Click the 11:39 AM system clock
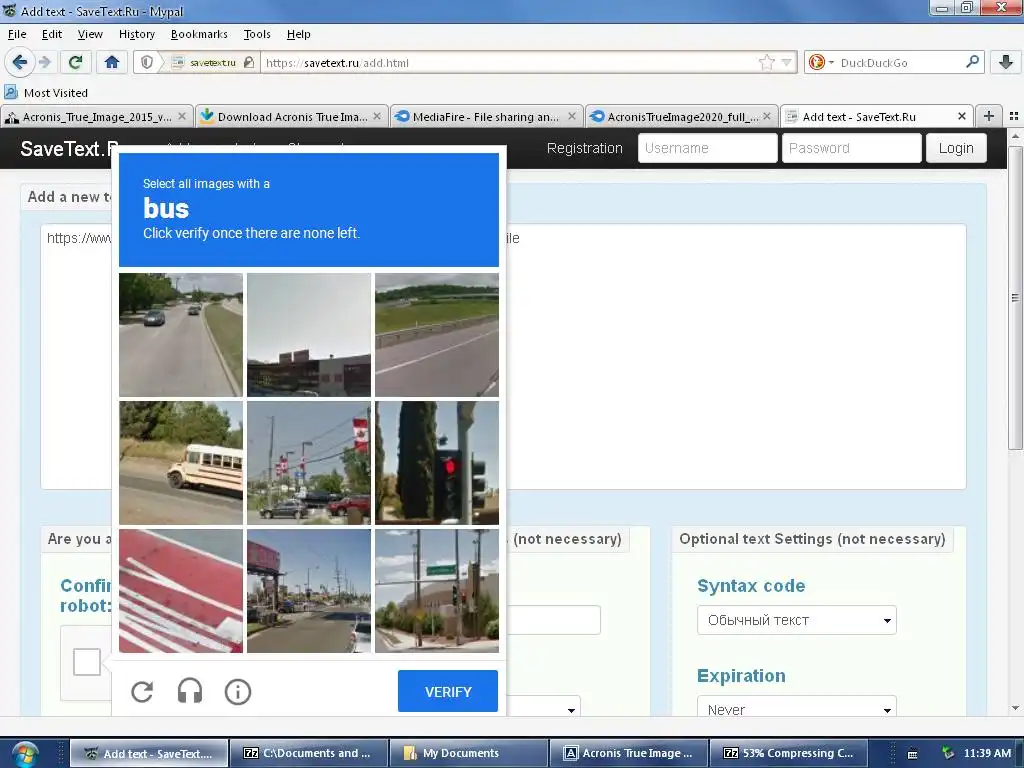 point(987,753)
